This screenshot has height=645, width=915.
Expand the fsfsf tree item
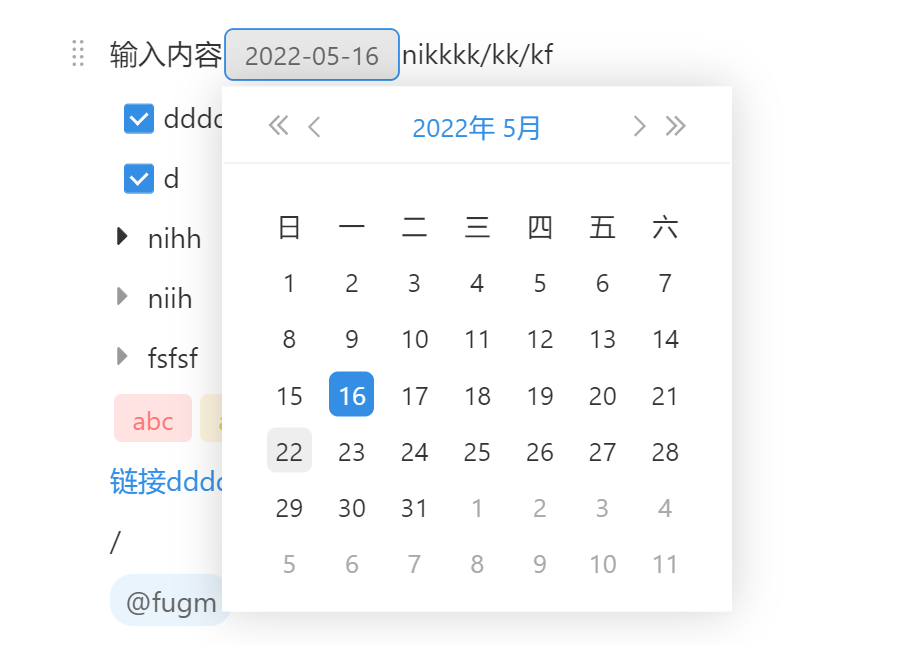pos(120,358)
